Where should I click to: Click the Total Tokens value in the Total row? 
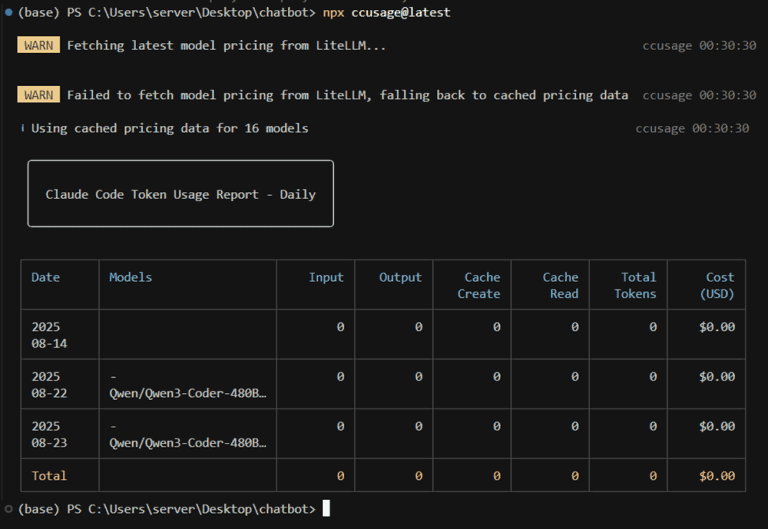click(653, 476)
